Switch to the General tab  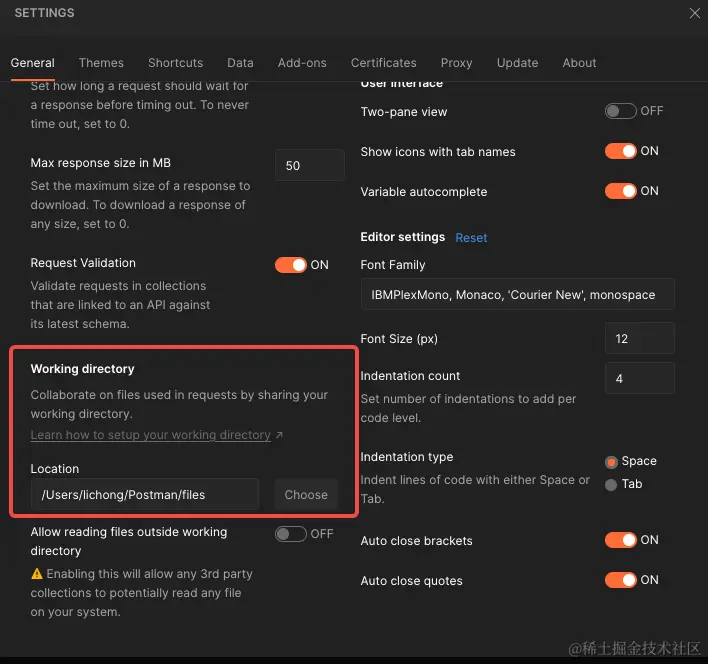[33, 63]
